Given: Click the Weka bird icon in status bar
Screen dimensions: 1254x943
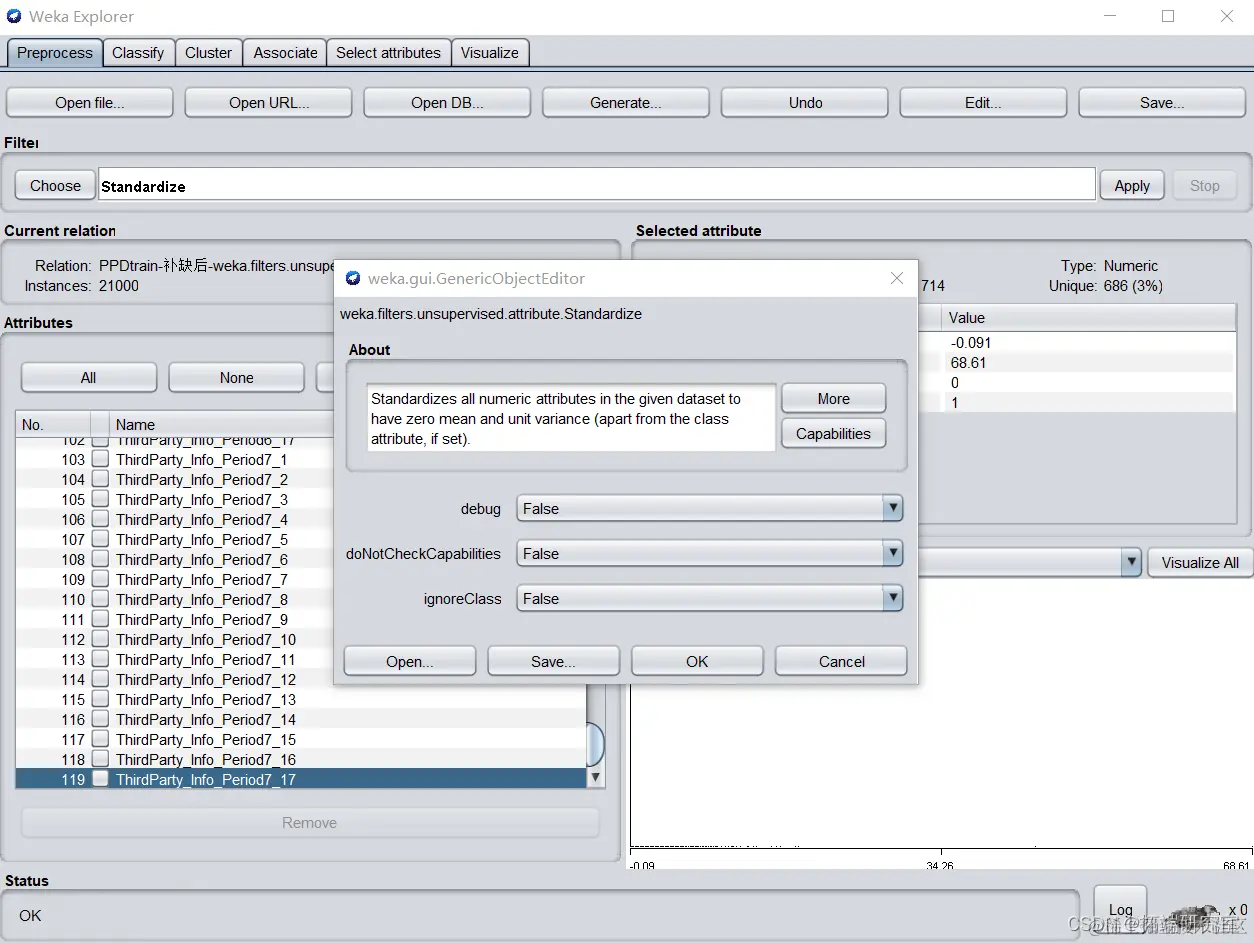Looking at the screenshot, I should click(x=1192, y=916).
